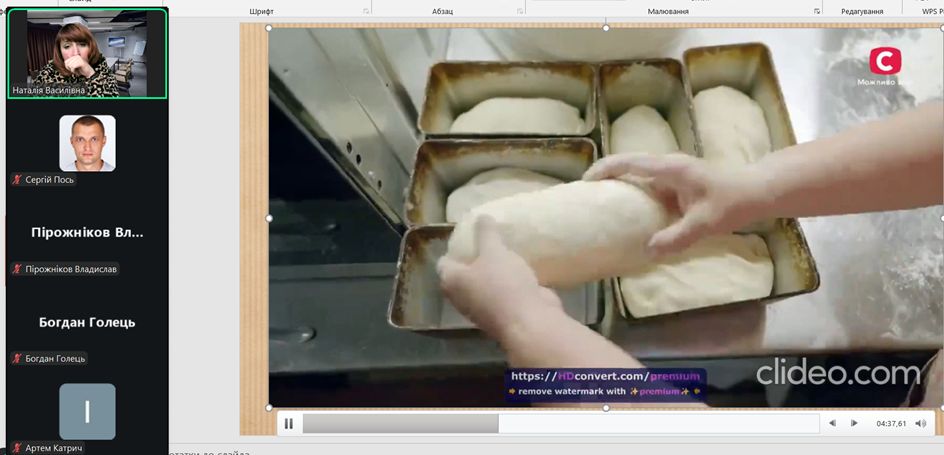Image resolution: width=944 pixels, height=455 pixels.
Task: Click Артем Катрич's gray avatar
Action: point(87,411)
